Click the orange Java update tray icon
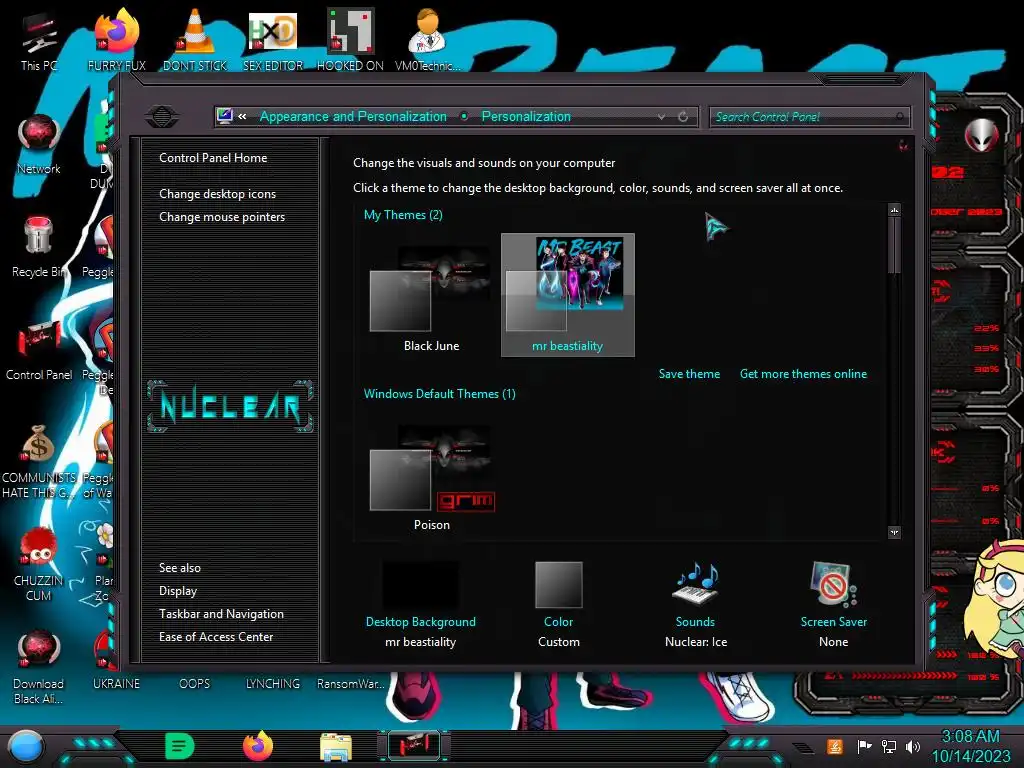This screenshot has height=768, width=1024. click(835, 746)
